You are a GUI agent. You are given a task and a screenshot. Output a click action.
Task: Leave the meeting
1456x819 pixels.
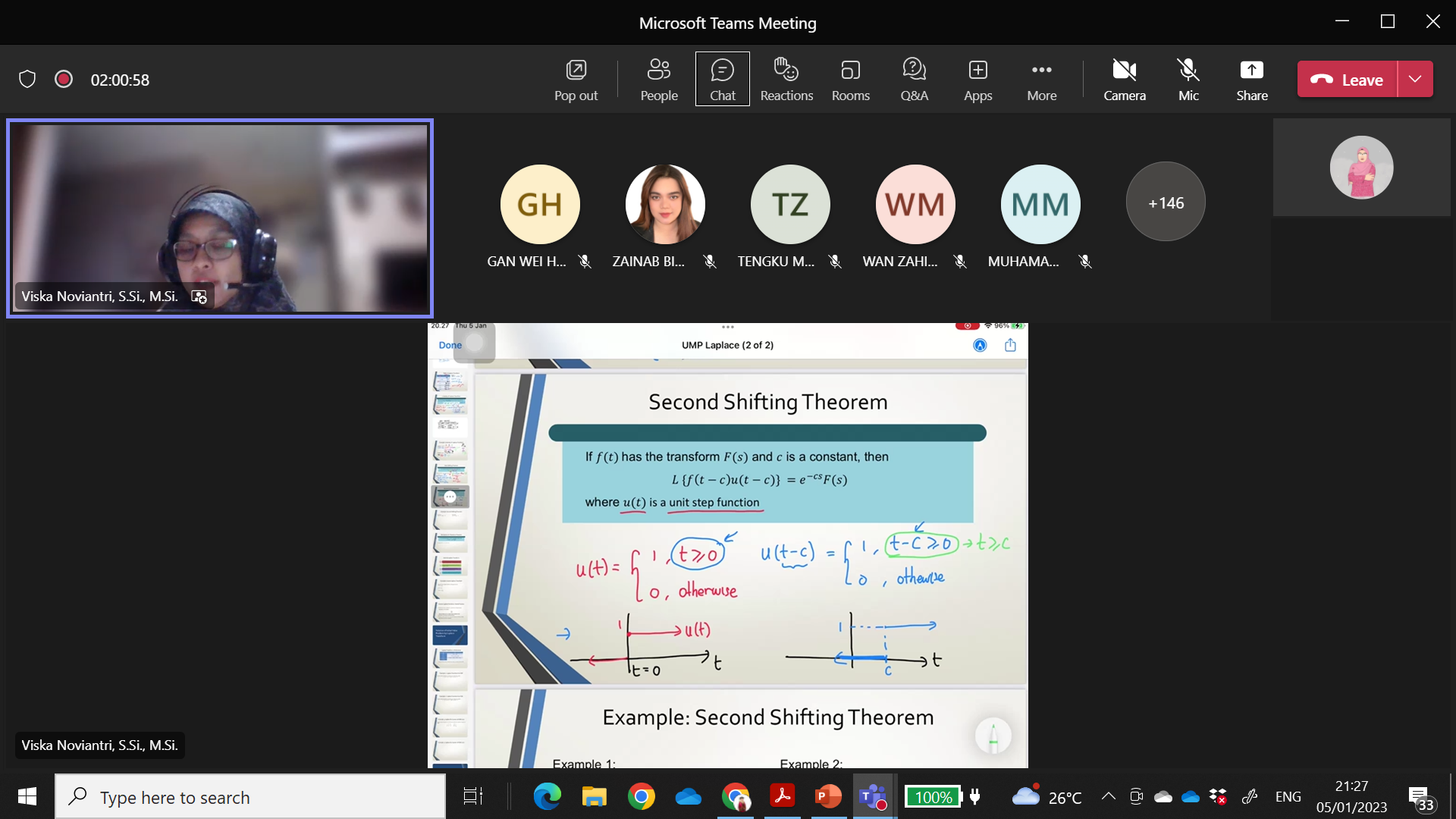pyautogui.click(x=1347, y=79)
